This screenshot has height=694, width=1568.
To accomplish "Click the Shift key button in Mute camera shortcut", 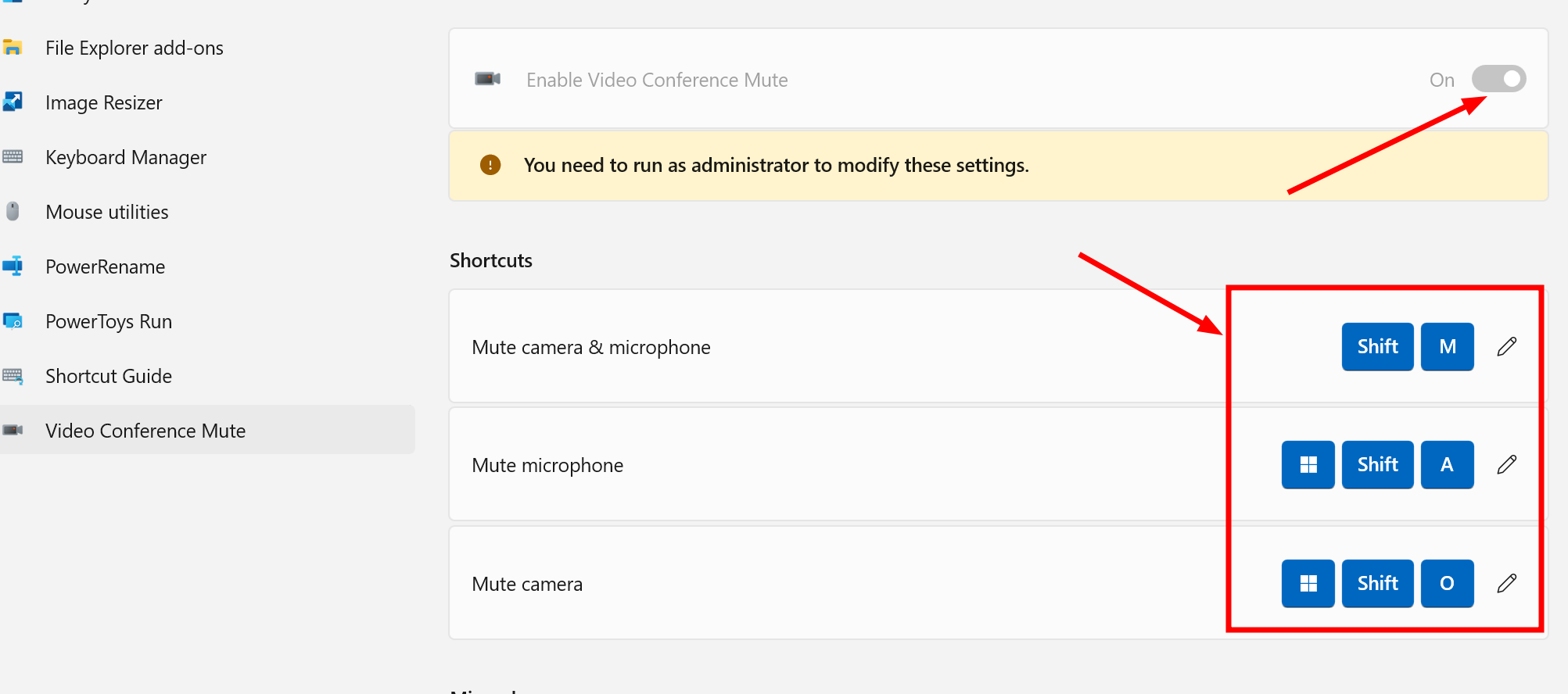I will point(1376,583).
